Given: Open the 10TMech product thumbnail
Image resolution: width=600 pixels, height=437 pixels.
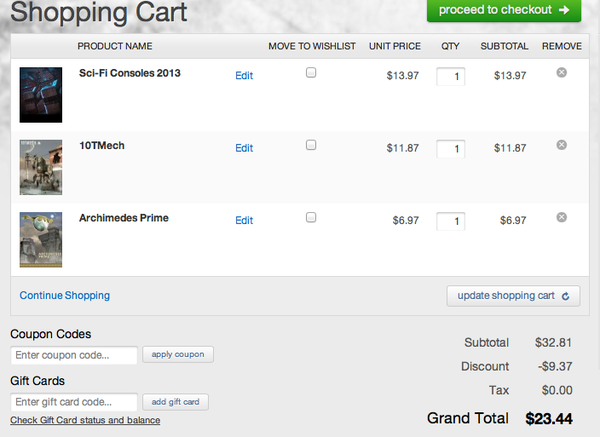Looking at the screenshot, I should click(x=41, y=167).
